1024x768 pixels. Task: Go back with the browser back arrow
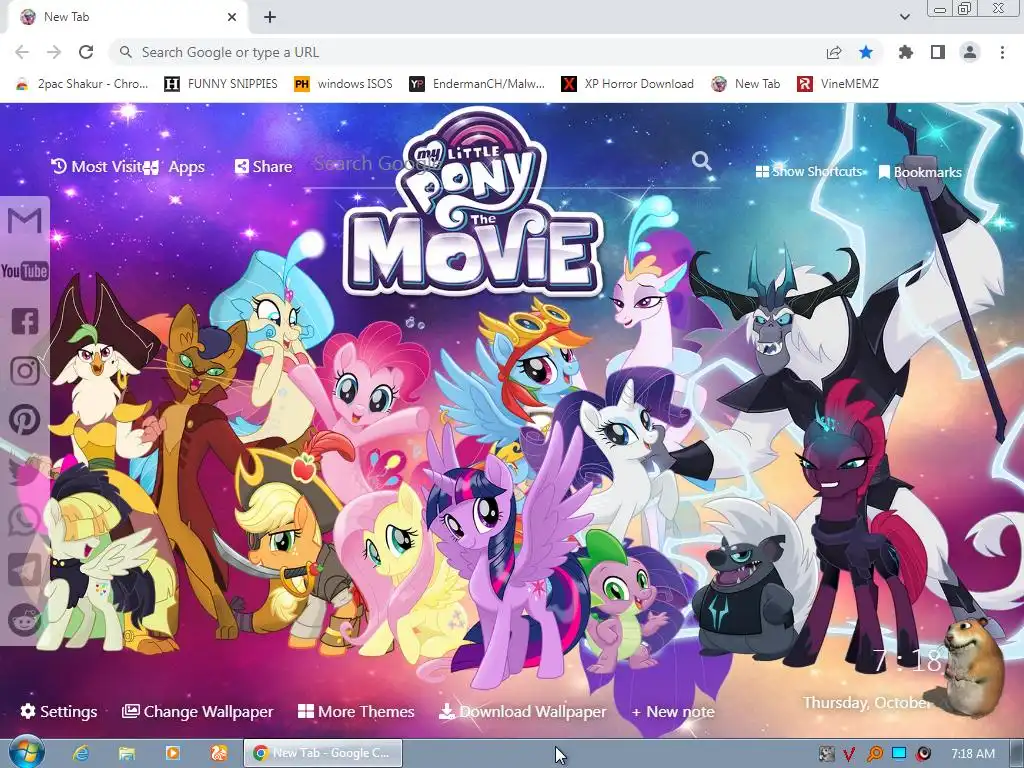[22, 52]
